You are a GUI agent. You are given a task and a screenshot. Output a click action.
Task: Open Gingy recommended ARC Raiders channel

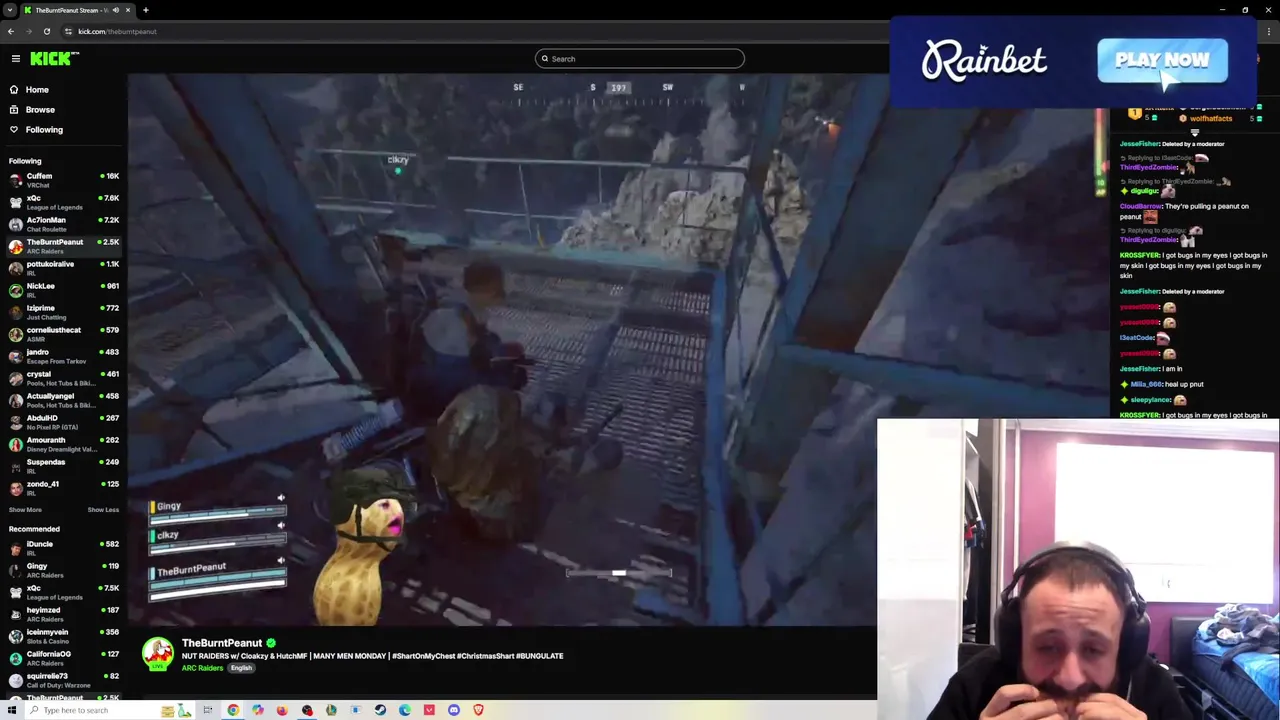pyautogui.click(x=63, y=571)
